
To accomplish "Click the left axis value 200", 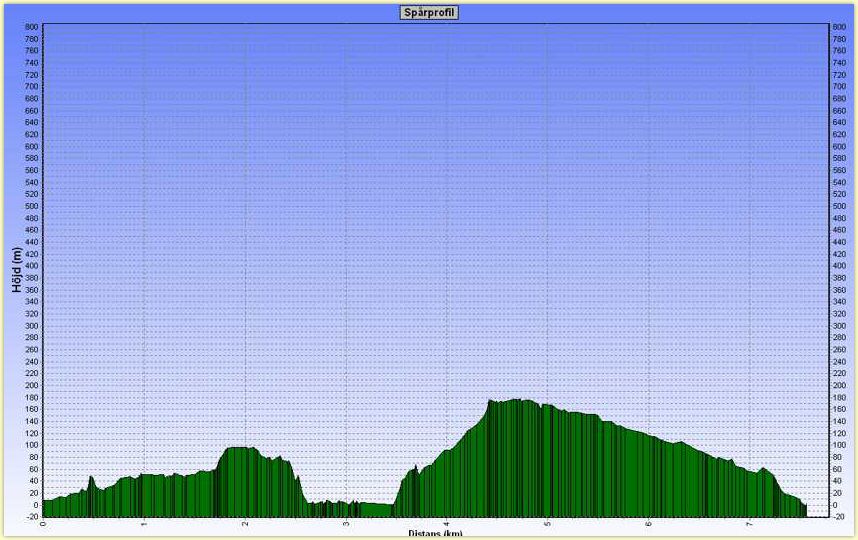I will [x=32, y=385].
